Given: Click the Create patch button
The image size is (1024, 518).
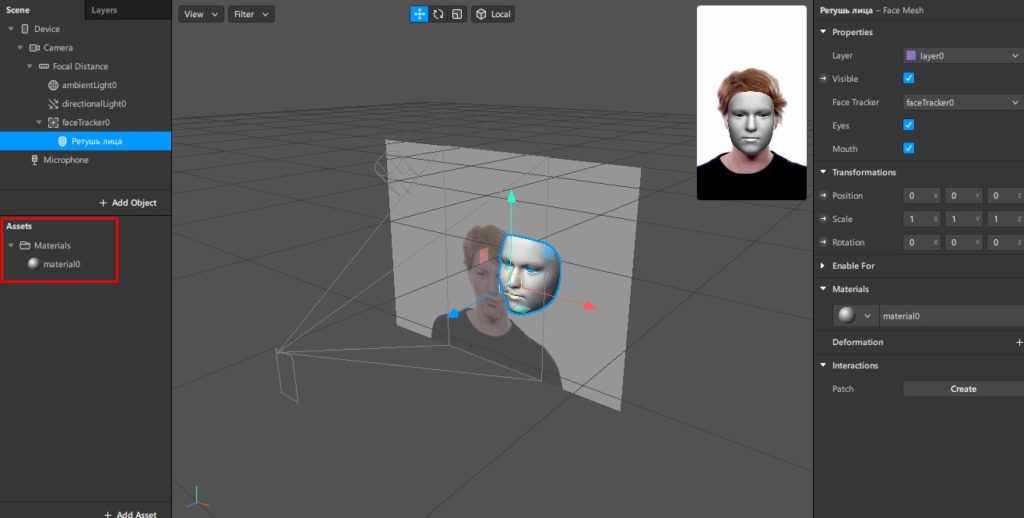Looking at the screenshot, I should 963,389.
